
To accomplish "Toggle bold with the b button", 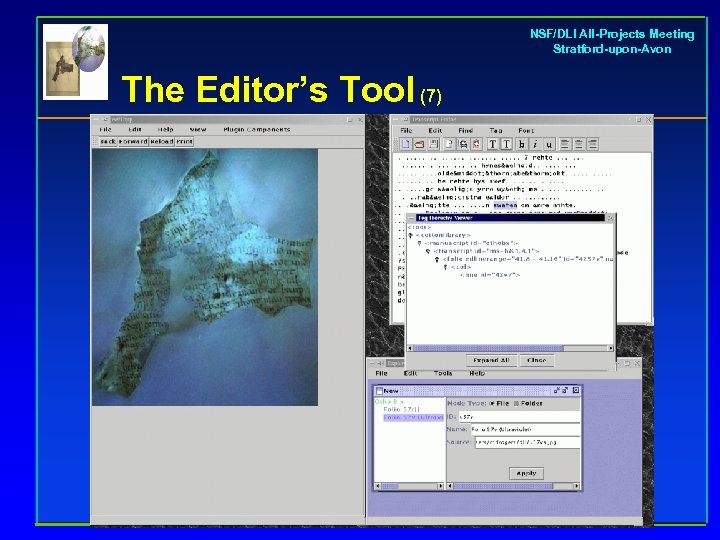I will pos(522,144).
